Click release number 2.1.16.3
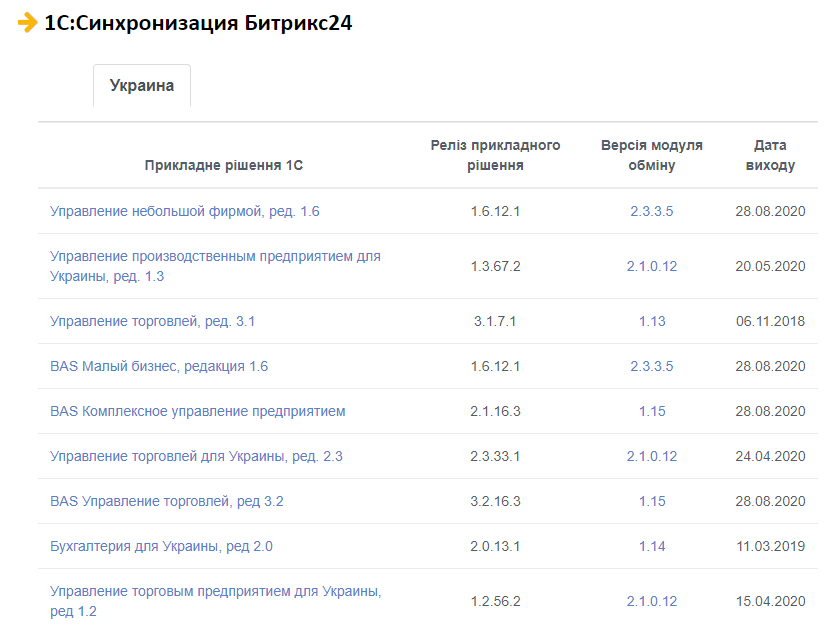Image resolution: width=831 pixels, height=626 pixels. [x=496, y=411]
